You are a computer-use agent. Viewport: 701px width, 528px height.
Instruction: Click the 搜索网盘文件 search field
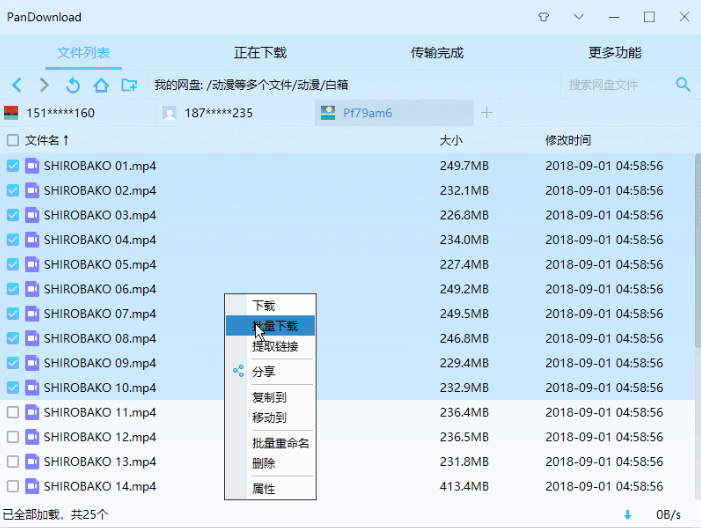pos(617,84)
